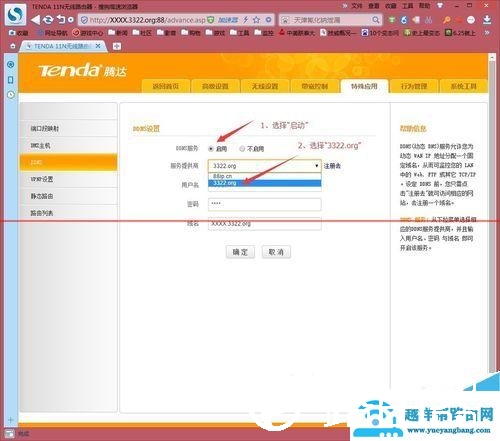Choose the 88ip.cn option in dropdown list
Image resolution: width=500 pixels, height=441 pixels.
click(265, 176)
